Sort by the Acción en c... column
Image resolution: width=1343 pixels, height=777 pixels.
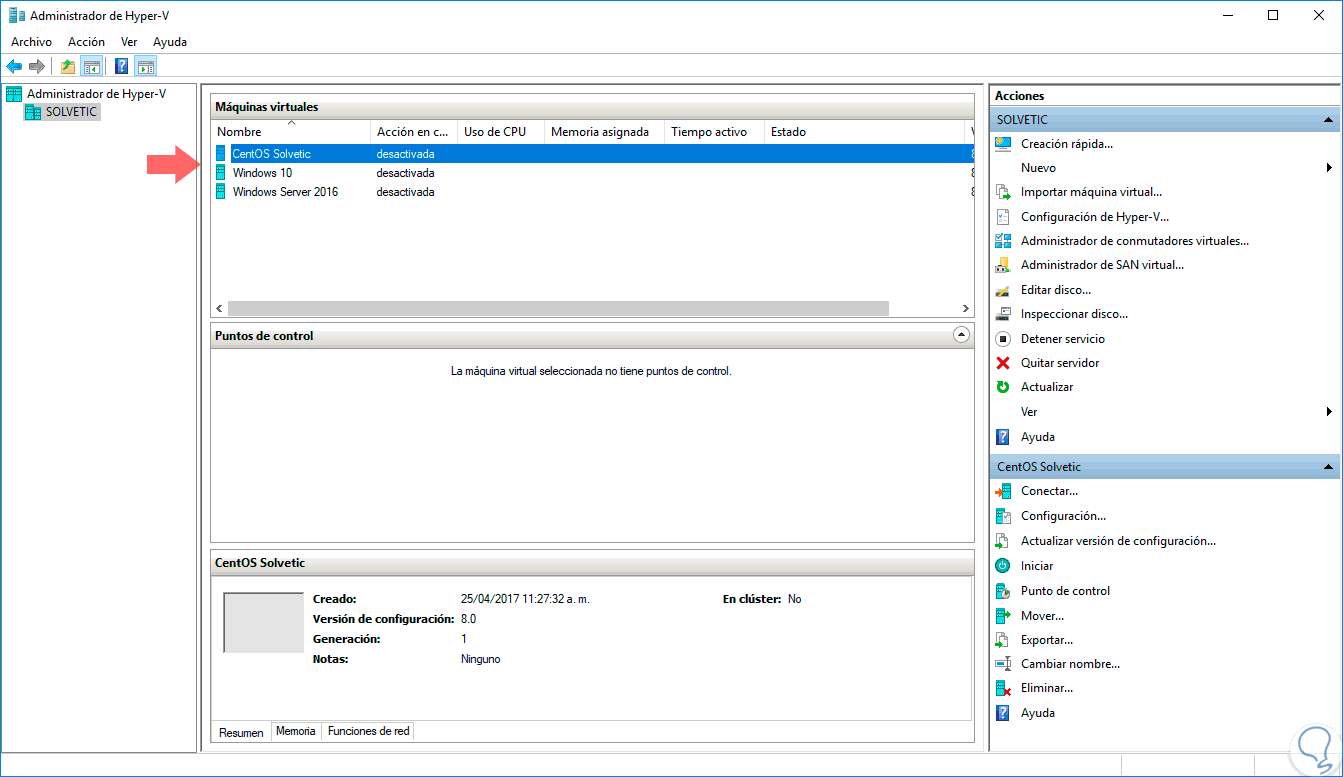tap(413, 132)
